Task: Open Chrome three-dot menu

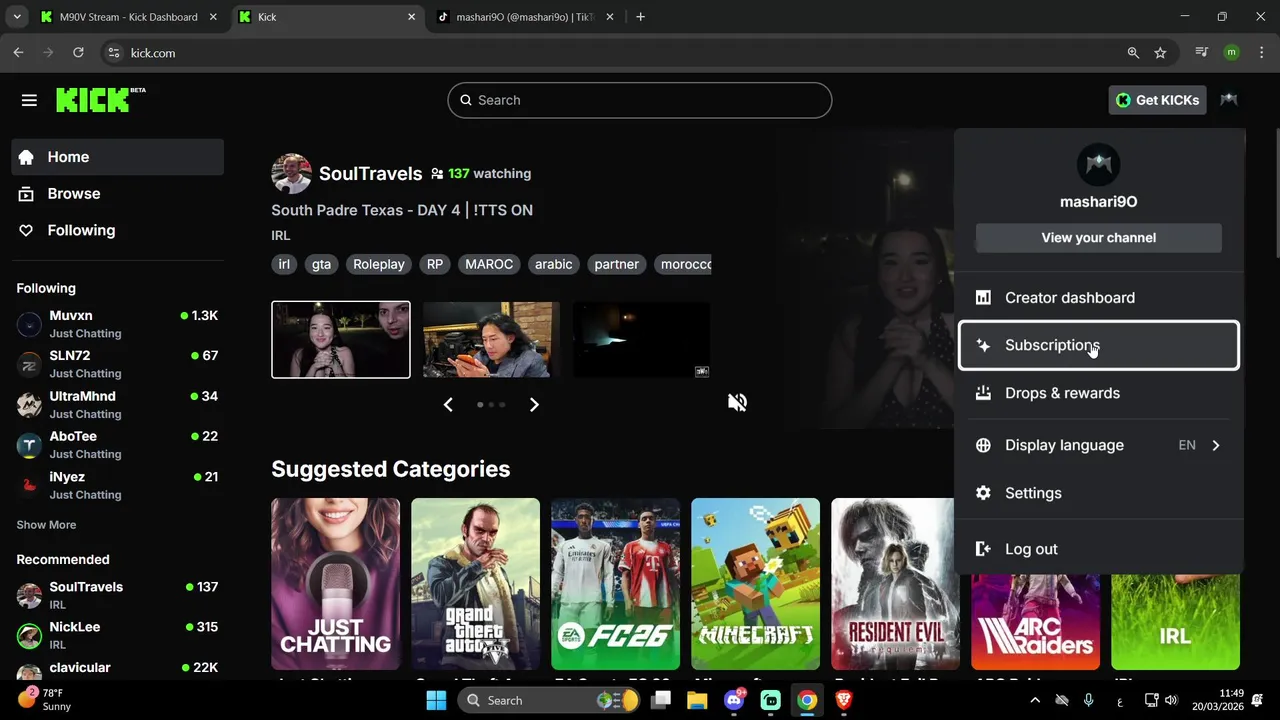Action: 1262,53
